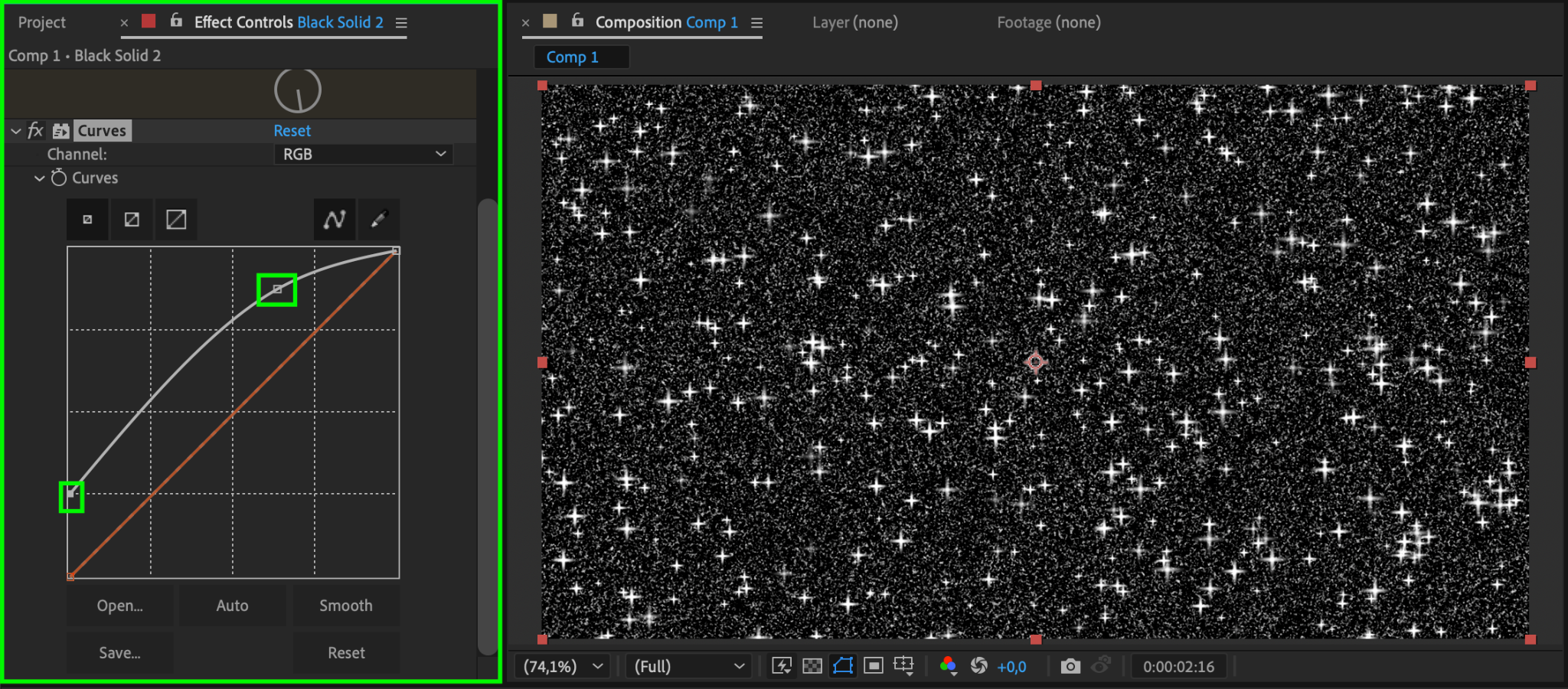Select the Curves effect name
The height and width of the screenshot is (689, 1568).
[103, 131]
